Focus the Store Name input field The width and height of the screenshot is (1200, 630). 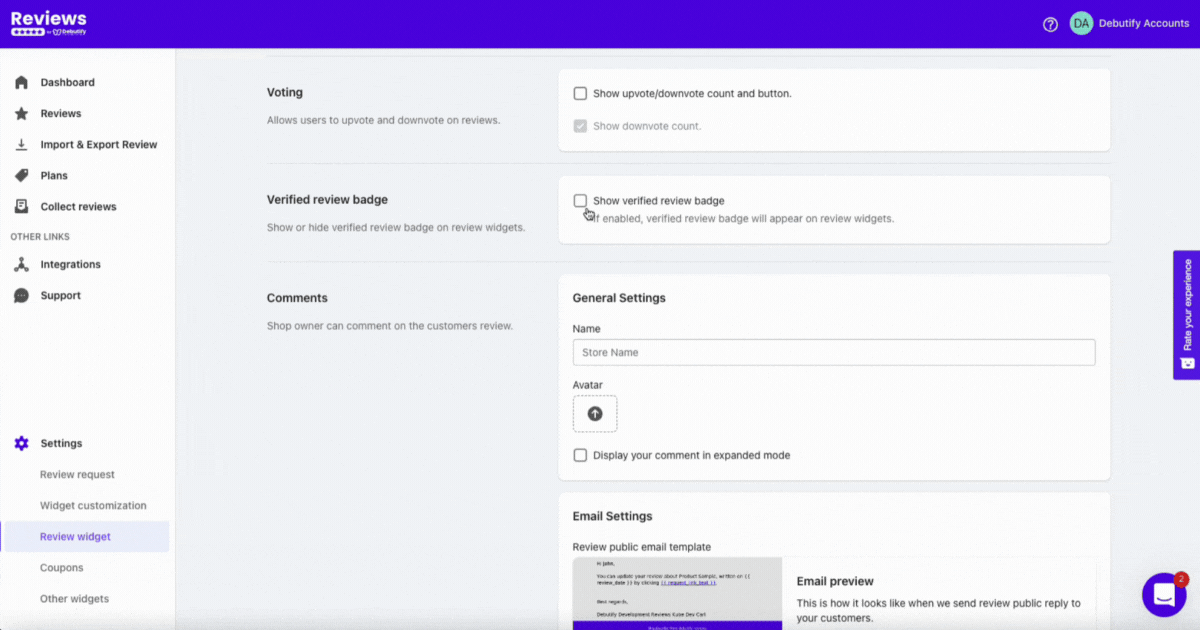coord(834,352)
